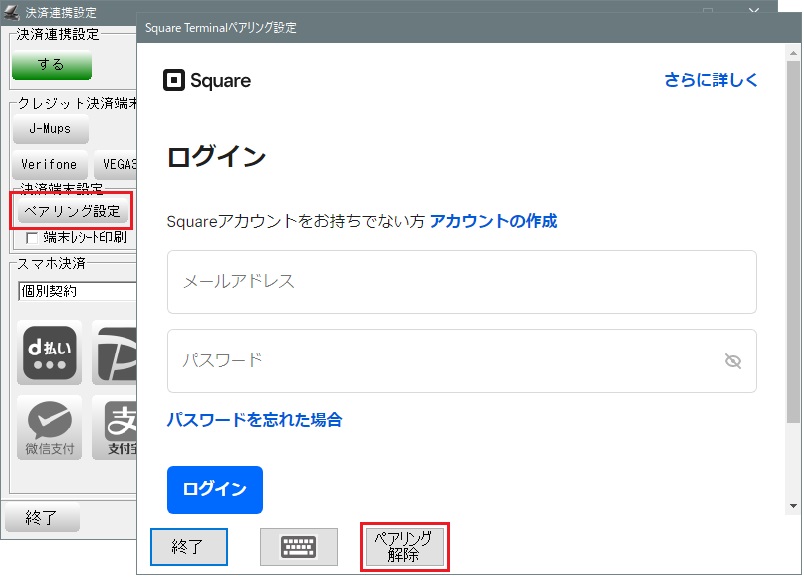Select the 支付宝 Alipay icon
The height and width of the screenshot is (577, 804).
coord(114,428)
